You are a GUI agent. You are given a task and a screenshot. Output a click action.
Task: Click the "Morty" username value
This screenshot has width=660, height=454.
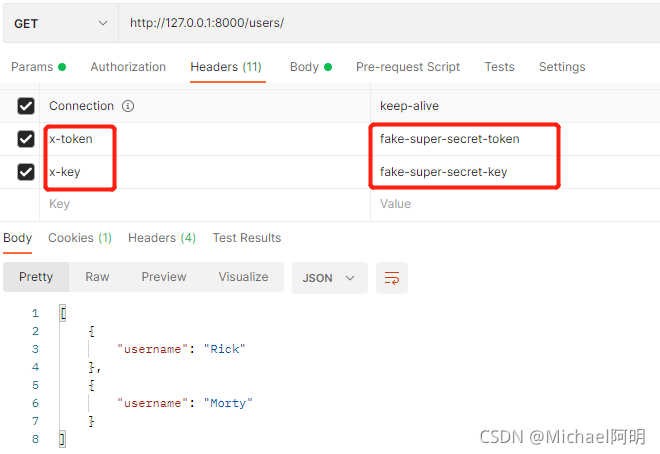coord(228,404)
